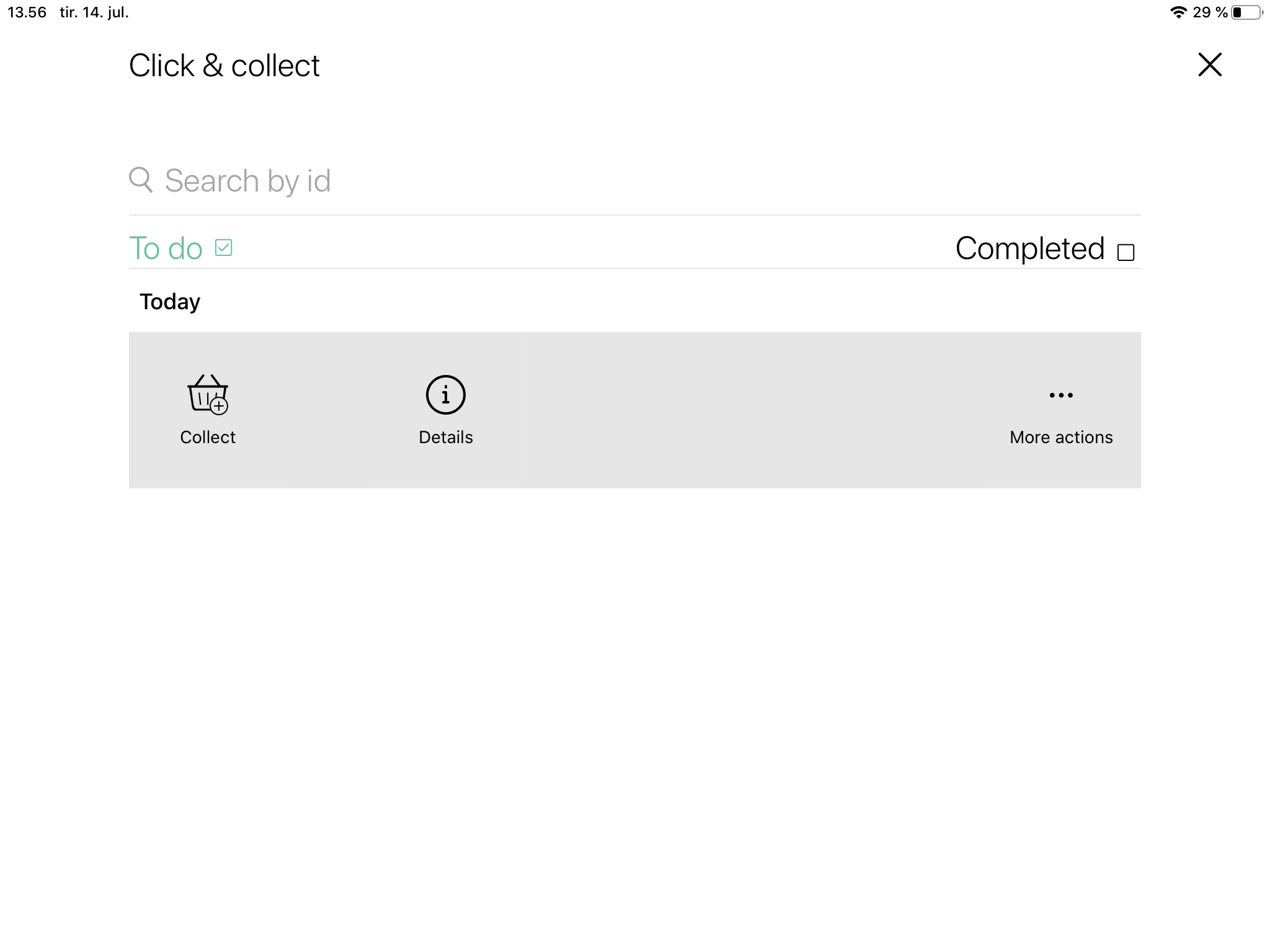The width and height of the screenshot is (1270, 952).
Task: Select the To do filter label
Action: point(166,249)
